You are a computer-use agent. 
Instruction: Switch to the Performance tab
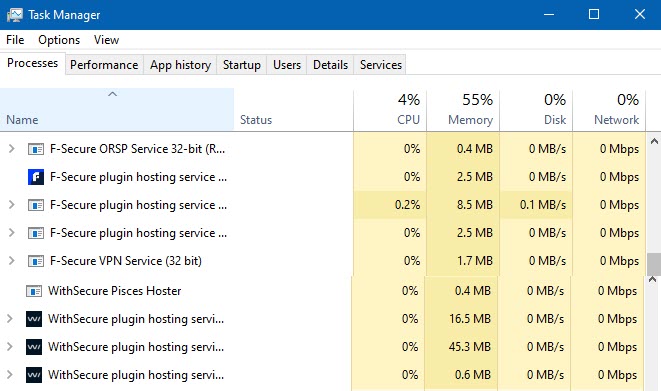coord(104,65)
